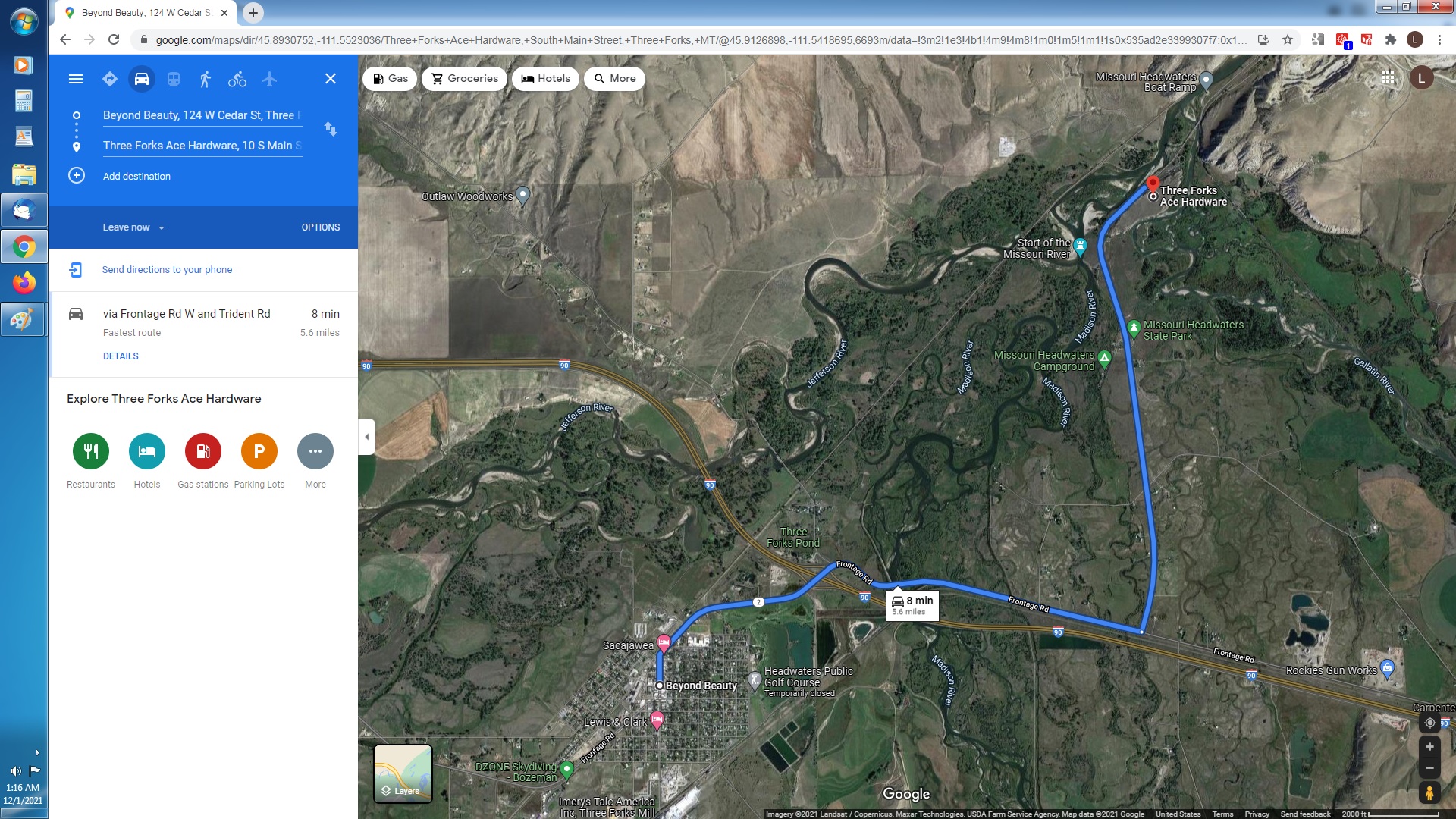Screen dimensions: 1456x819
Task: Expand the Leave now dropdown
Action: click(133, 227)
